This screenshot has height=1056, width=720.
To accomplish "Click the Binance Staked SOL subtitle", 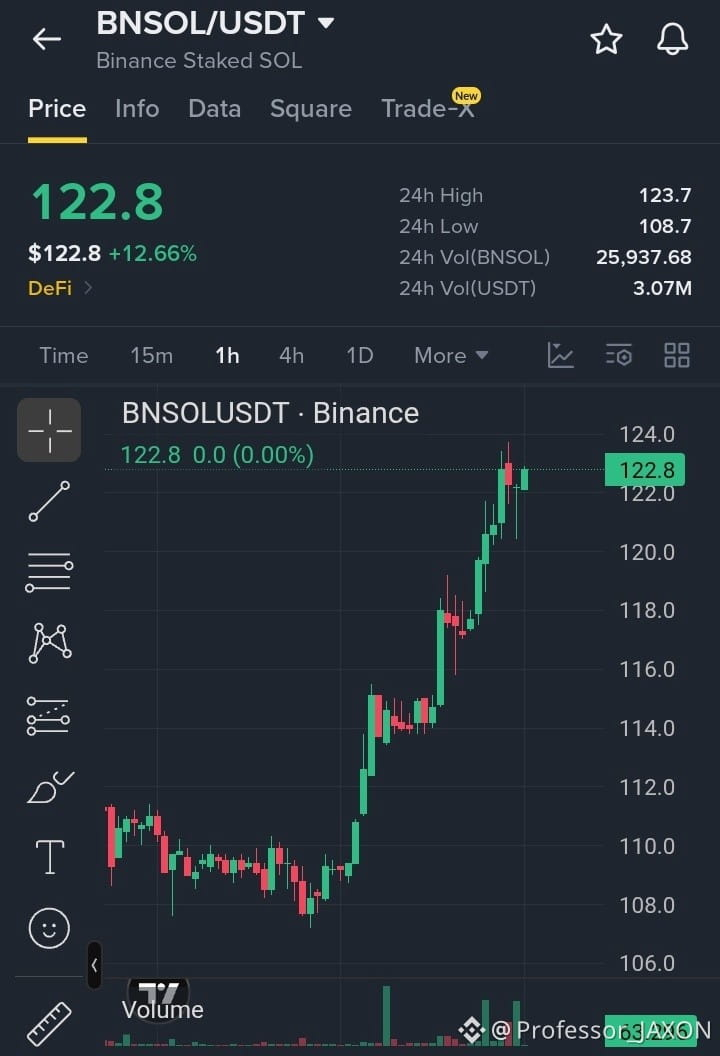I will [x=199, y=61].
